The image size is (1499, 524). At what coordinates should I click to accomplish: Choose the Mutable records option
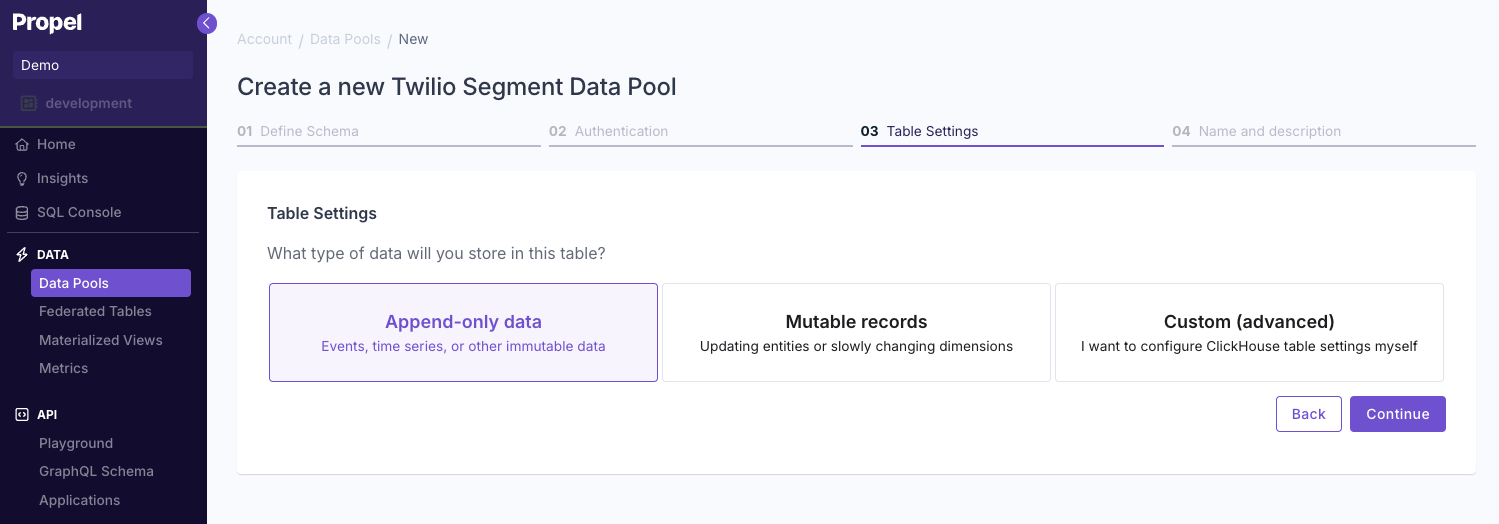(856, 332)
